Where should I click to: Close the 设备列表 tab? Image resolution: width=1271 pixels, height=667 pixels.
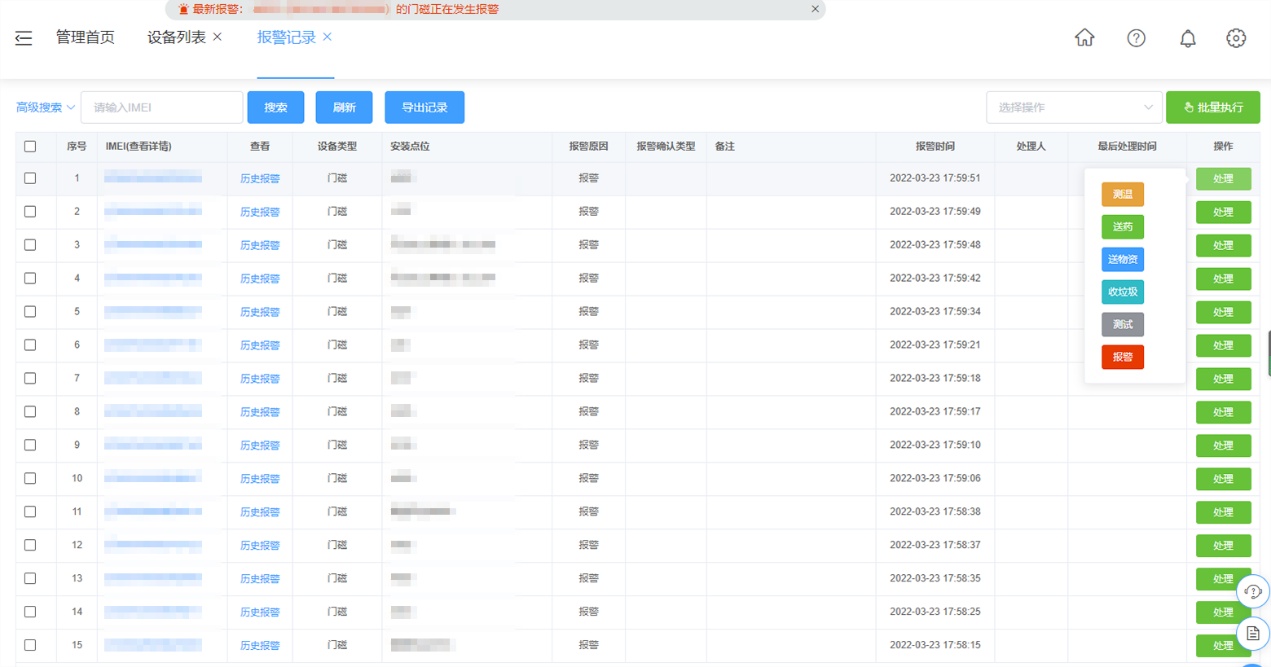(218, 37)
